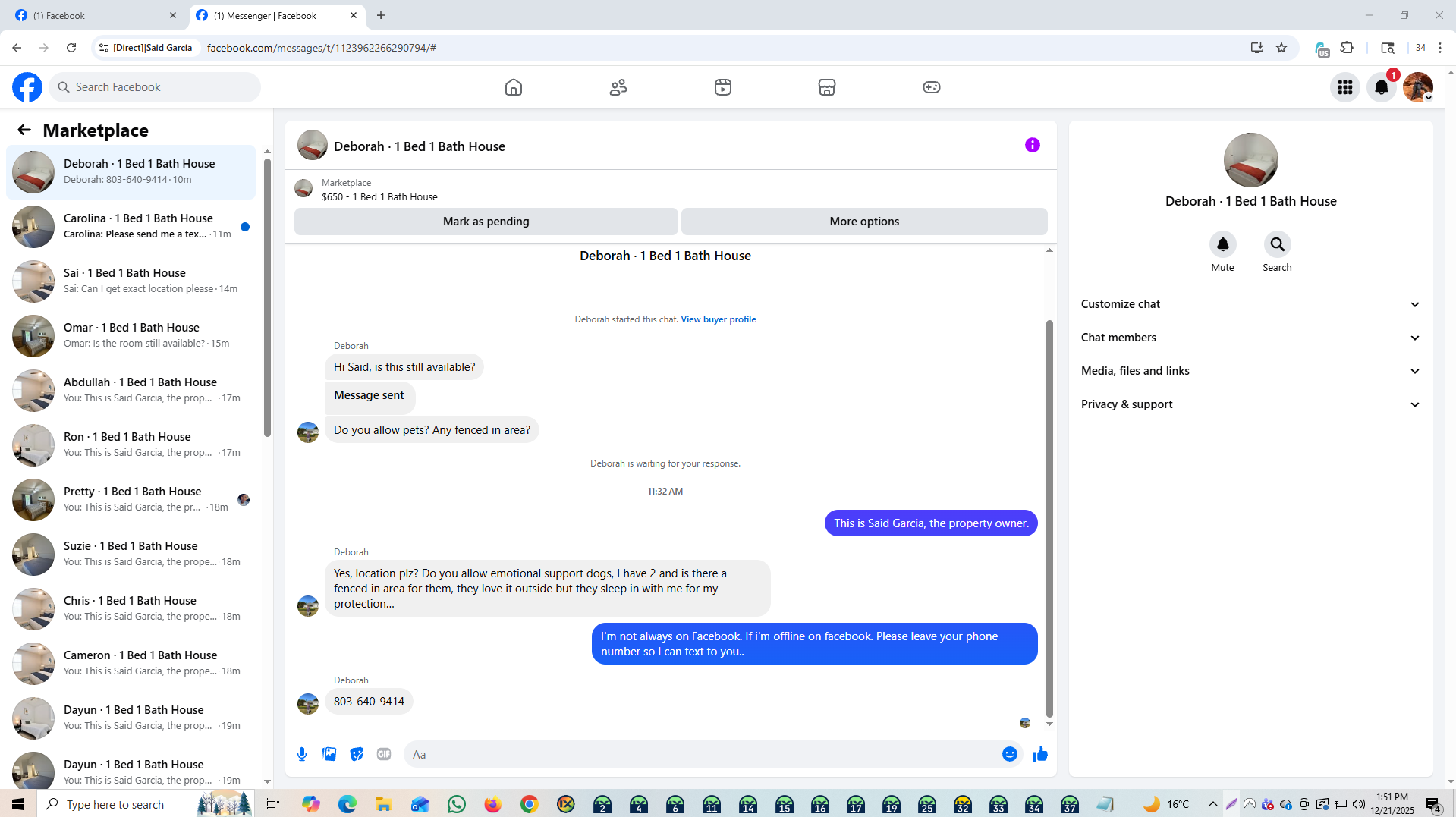The image size is (1456, 817).
Task: Open the Ron 1 Bed 1 Bath House chat
Action: 131,445
